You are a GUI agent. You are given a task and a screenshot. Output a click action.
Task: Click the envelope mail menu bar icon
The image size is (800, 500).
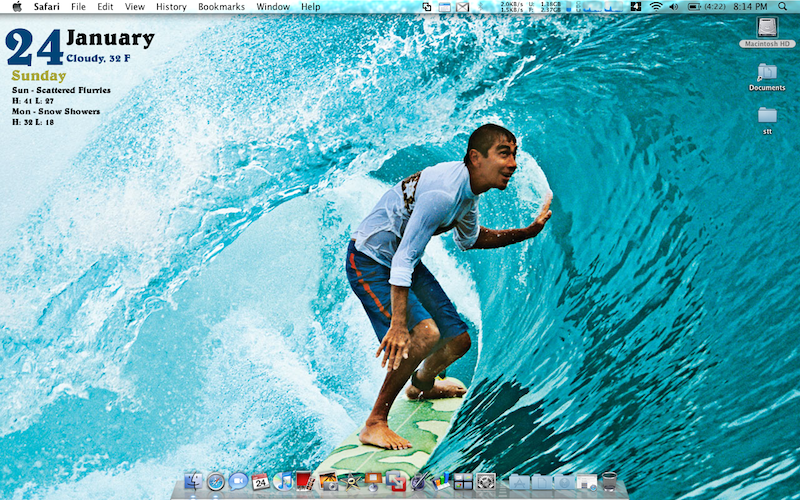(462, 7)
